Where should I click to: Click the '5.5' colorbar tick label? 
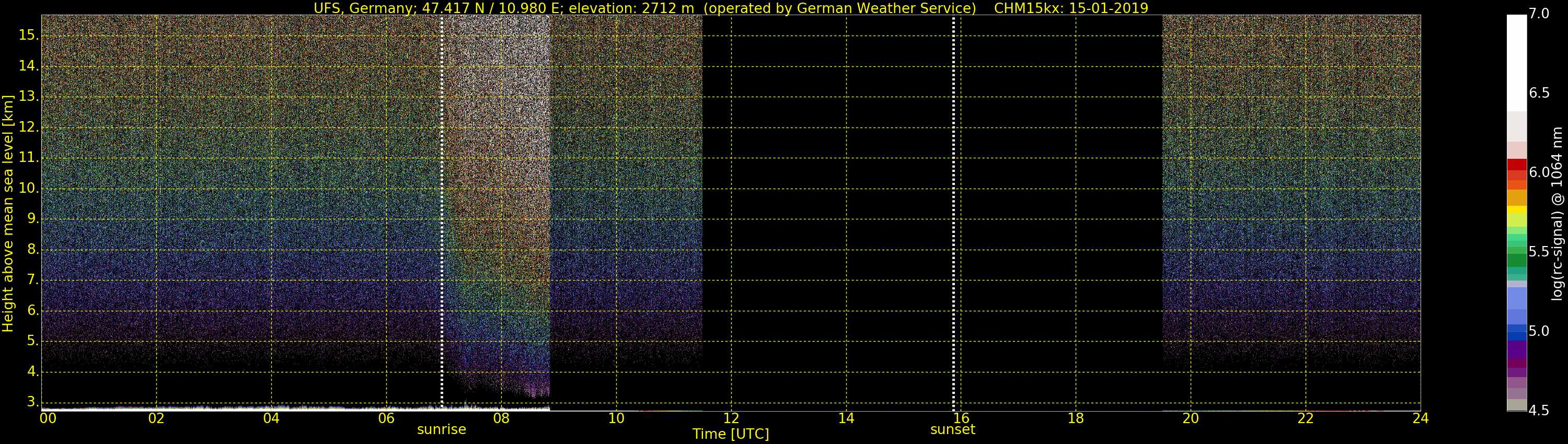tap(1539, 252)
